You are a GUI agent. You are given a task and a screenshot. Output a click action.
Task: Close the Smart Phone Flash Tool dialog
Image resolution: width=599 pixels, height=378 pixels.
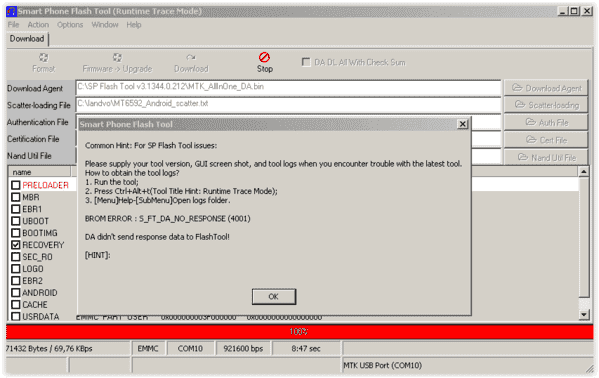click(462, 124)
